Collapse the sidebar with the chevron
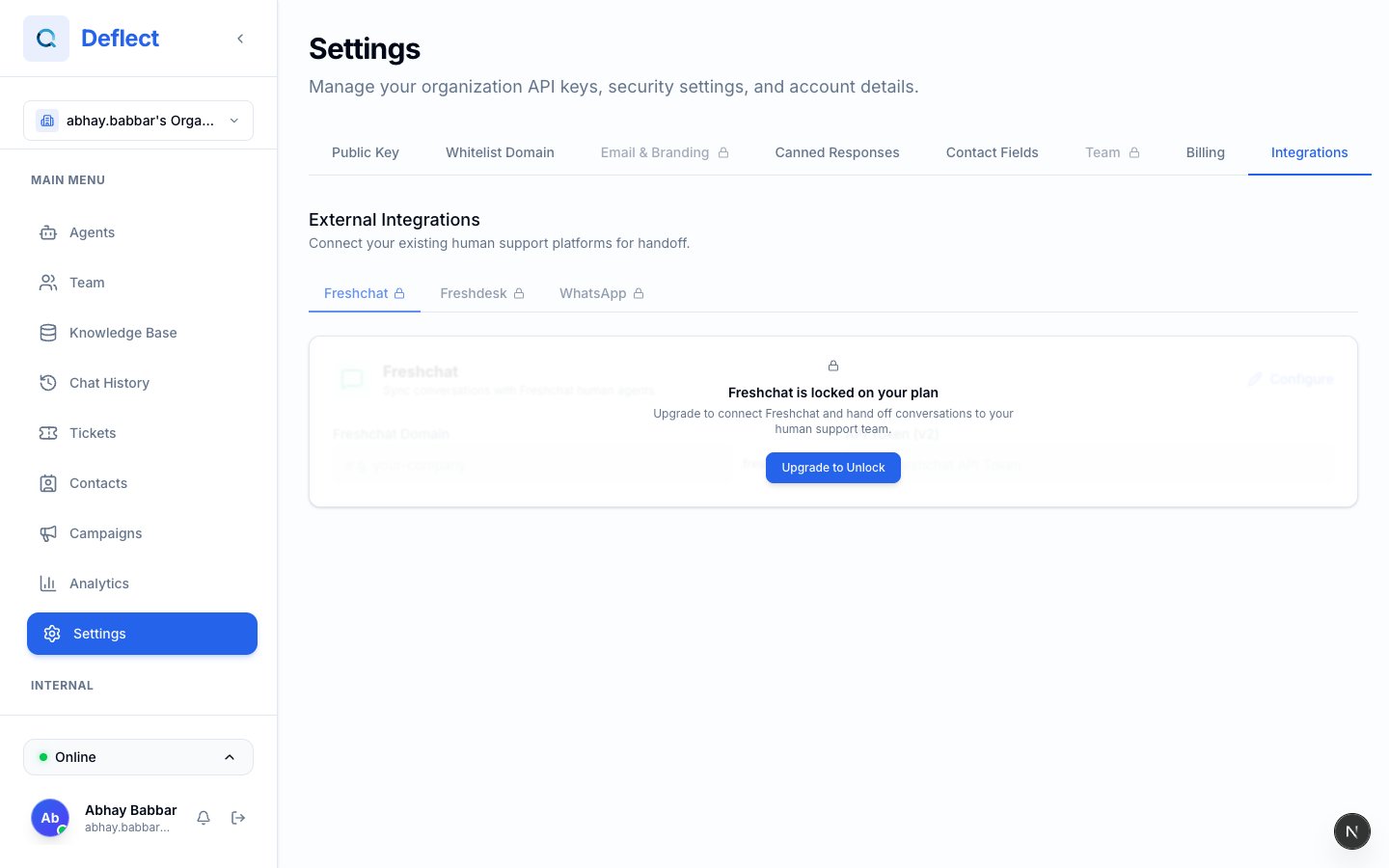This screenshot has width=1389, height=868. [x=240, y=39]
